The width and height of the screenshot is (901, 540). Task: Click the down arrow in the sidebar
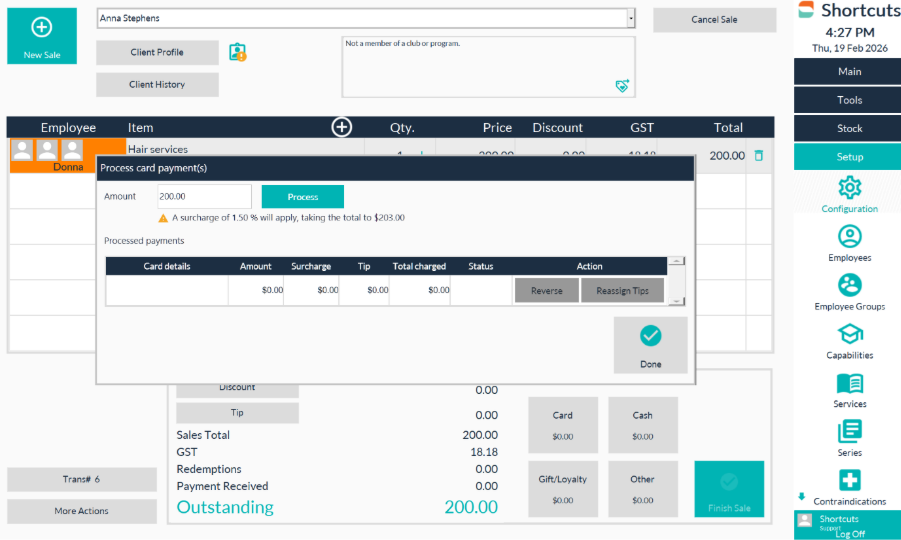coord(802,496)
